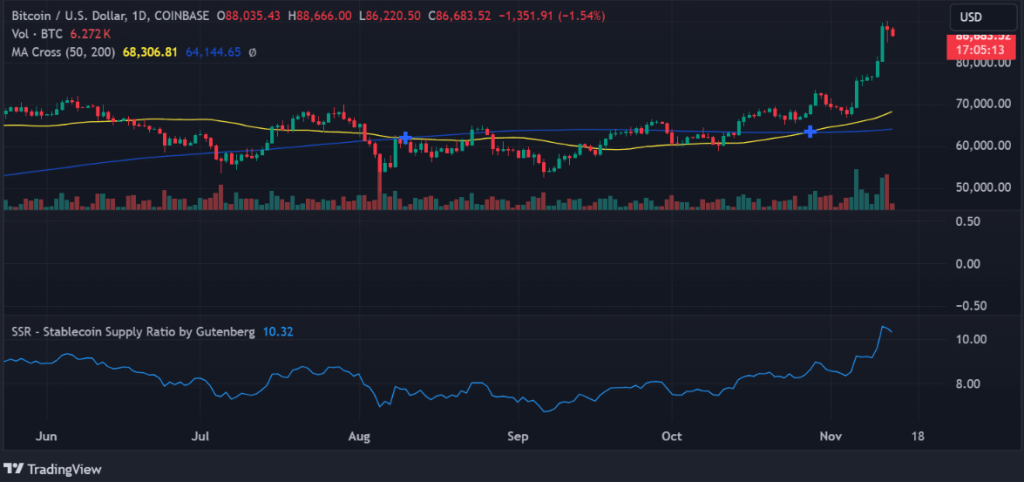1024x482 pixels.
Task: Click the 0.00 label on the middle pane axis
Action: (x=966, y=264)
